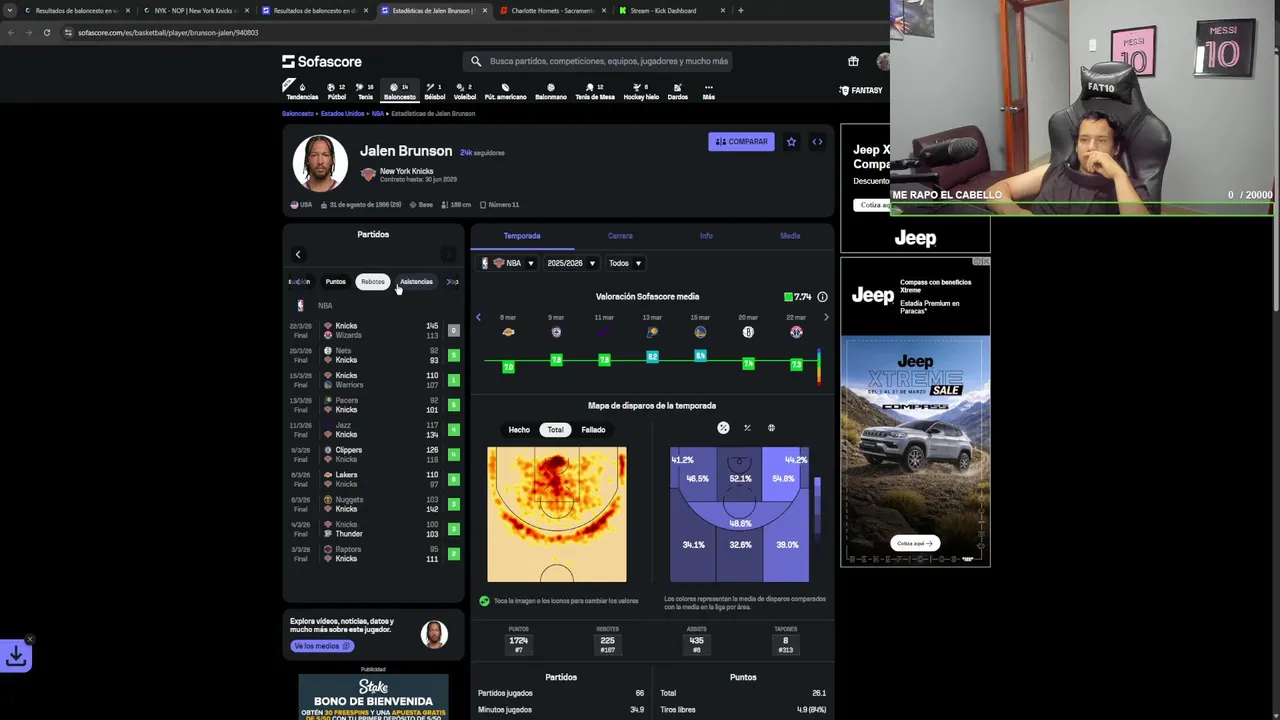Viewport: 1280px width, 720px height.
Task: Switch to the Info tab
Action: coord(706,236)
